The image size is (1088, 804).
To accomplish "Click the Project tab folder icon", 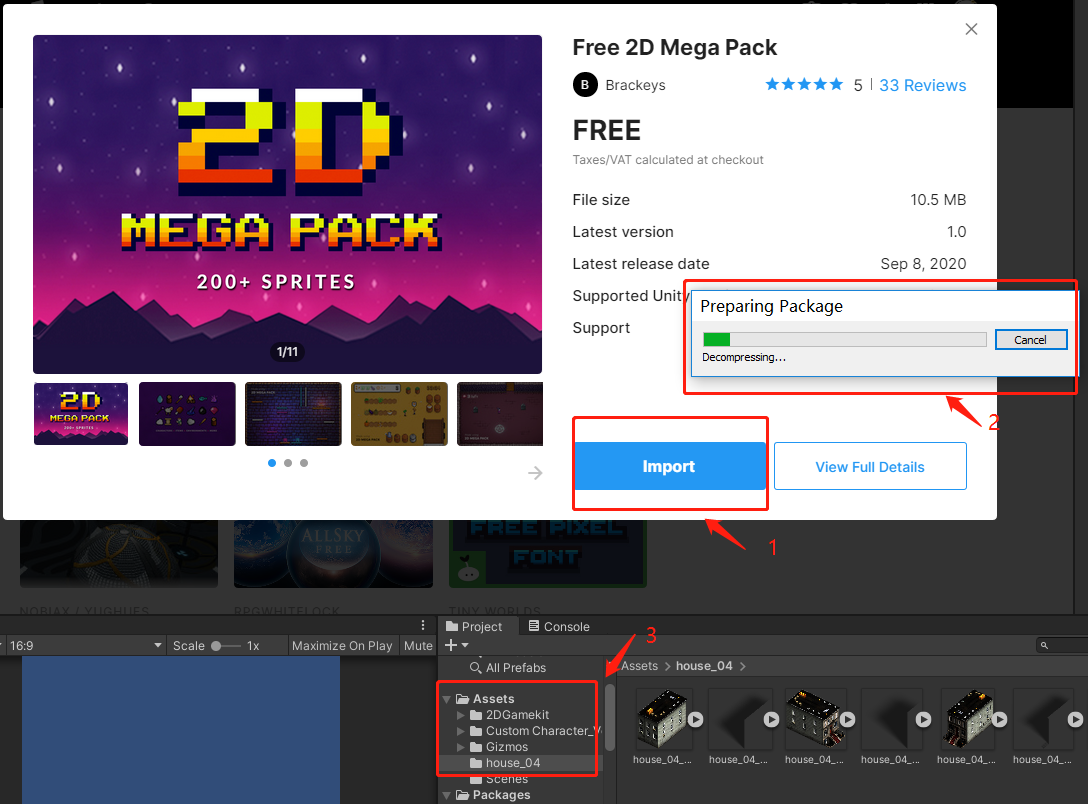I will point(452,626).
